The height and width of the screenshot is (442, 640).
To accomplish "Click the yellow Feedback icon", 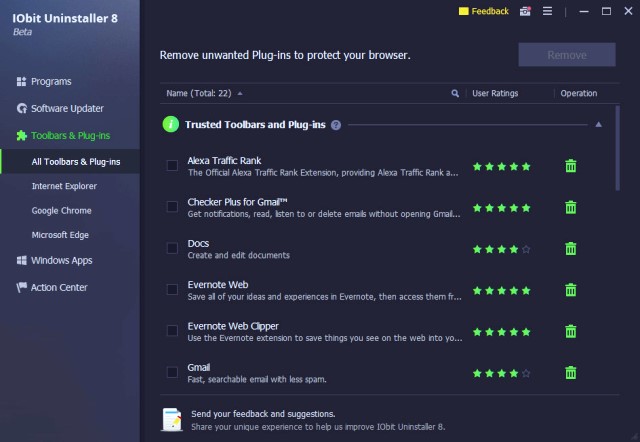I will pyautogui.click(x=463, y=11).
